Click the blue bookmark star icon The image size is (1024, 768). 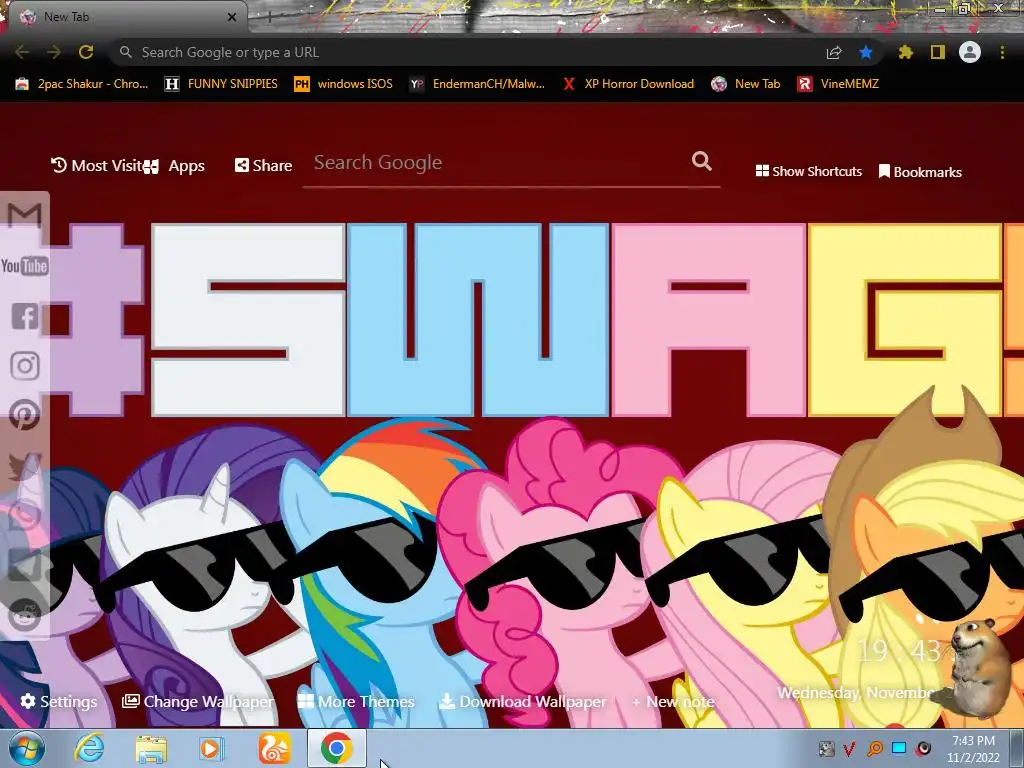pos(865,52)
